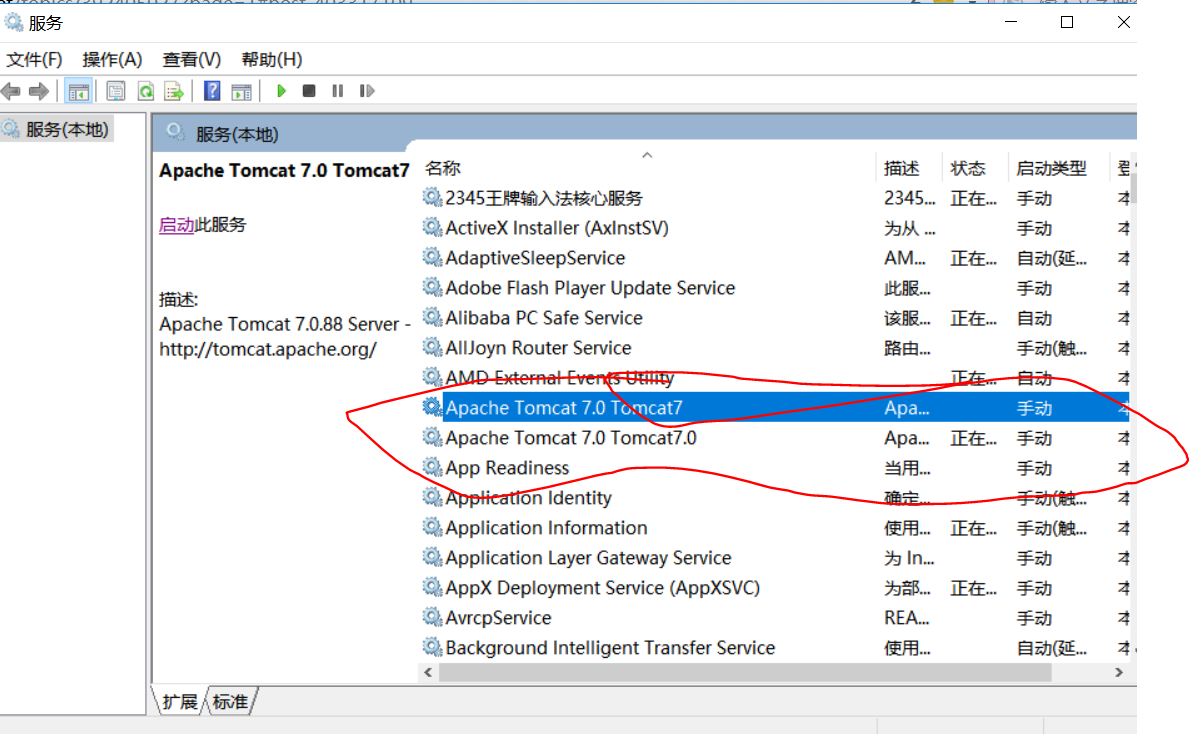Select AllJoyn Router Service row

point(774,348)
